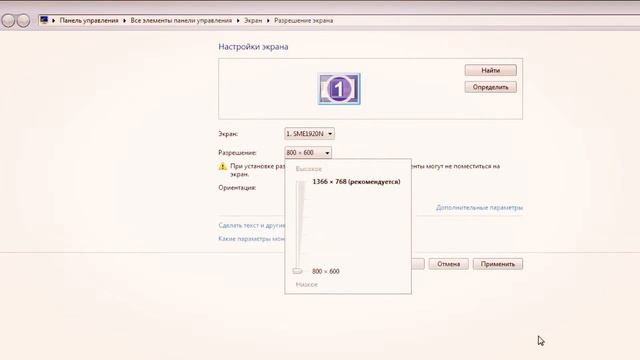Click Разрешение экрана breadcrumb
640x360 pixels.
[303, 20]
